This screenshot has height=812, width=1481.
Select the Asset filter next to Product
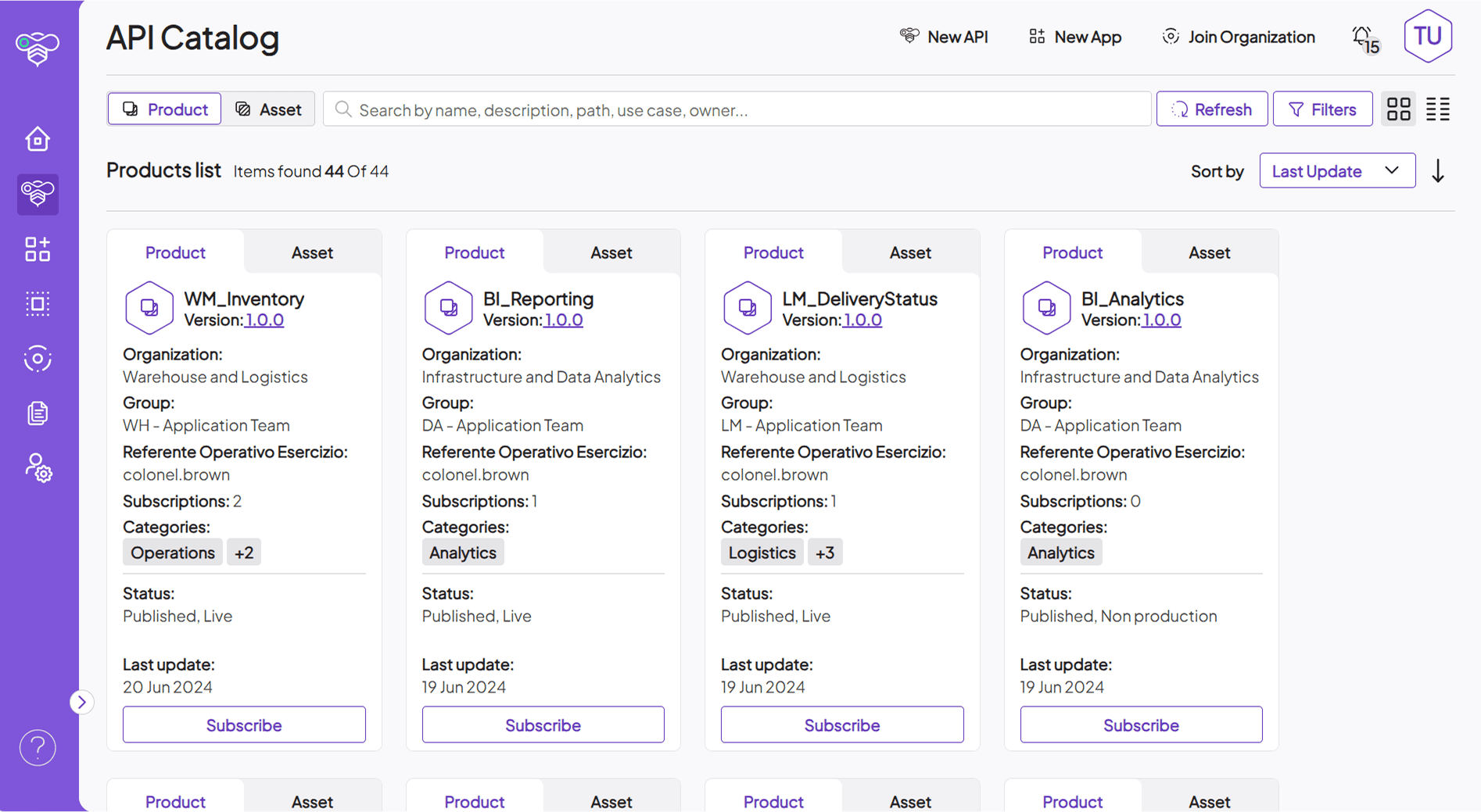pos(269,109)
